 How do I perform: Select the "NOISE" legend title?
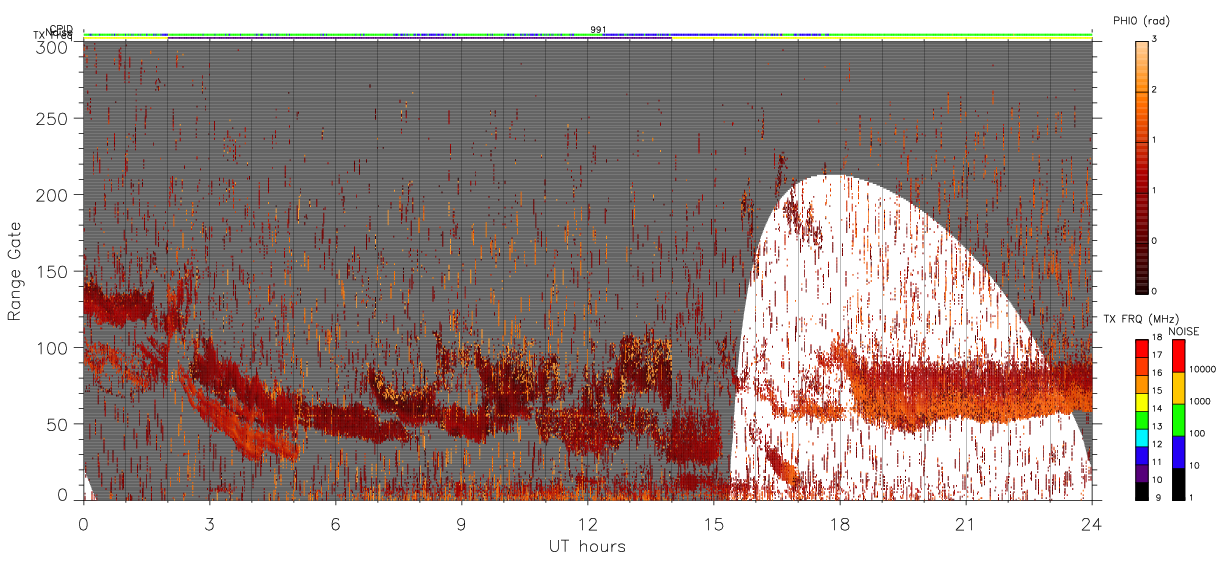[1185, 331]
